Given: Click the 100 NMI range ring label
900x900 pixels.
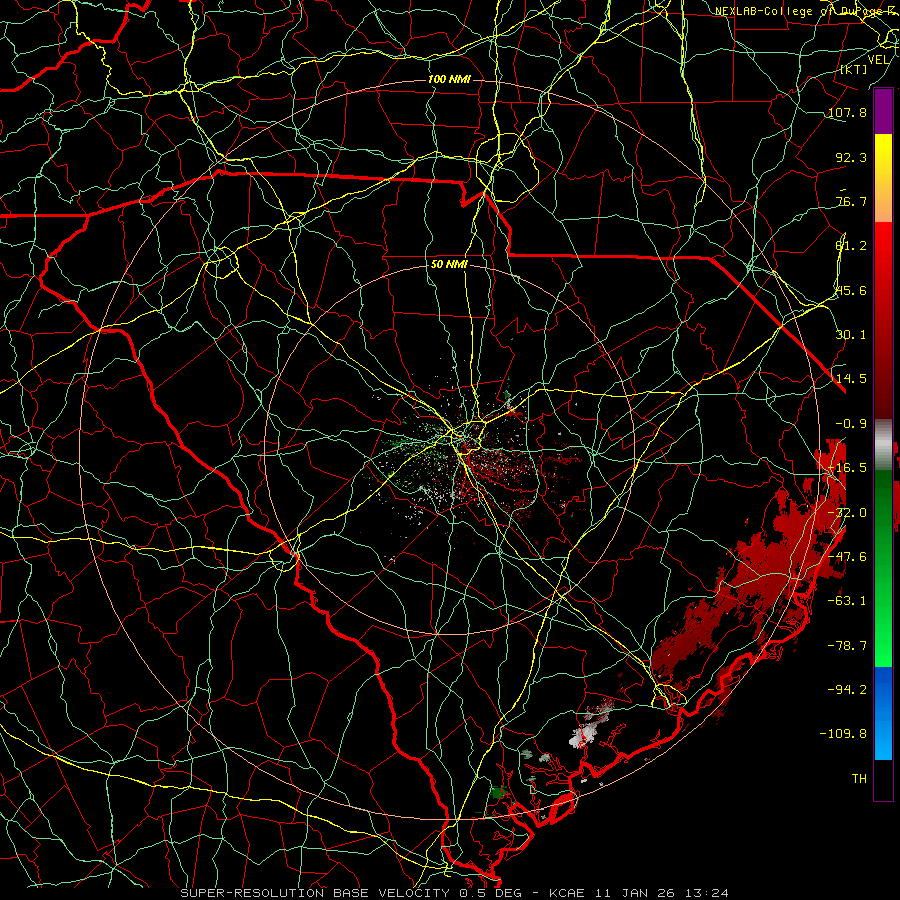Looking at the screenshot, I should pyautogui.click(x=449, y=79).
